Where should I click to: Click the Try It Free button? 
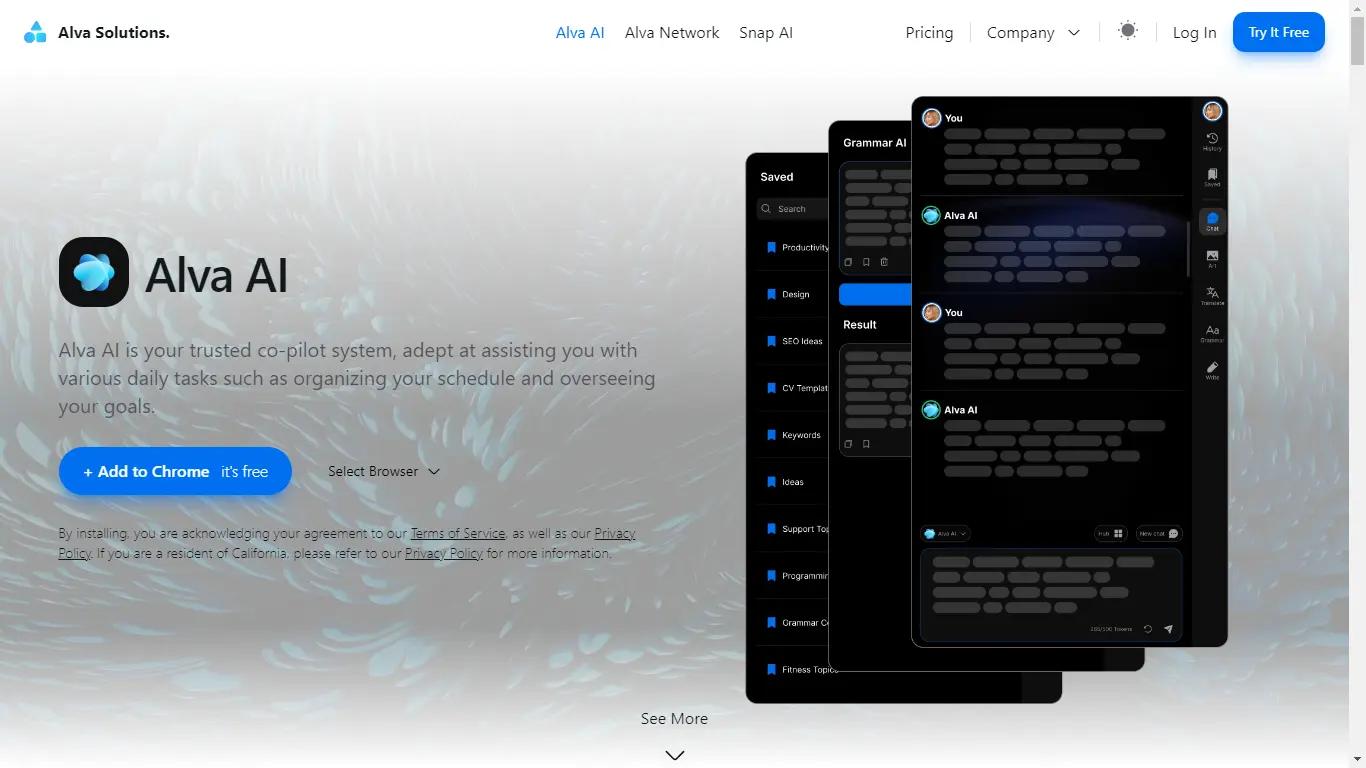tap(1278, 32)
